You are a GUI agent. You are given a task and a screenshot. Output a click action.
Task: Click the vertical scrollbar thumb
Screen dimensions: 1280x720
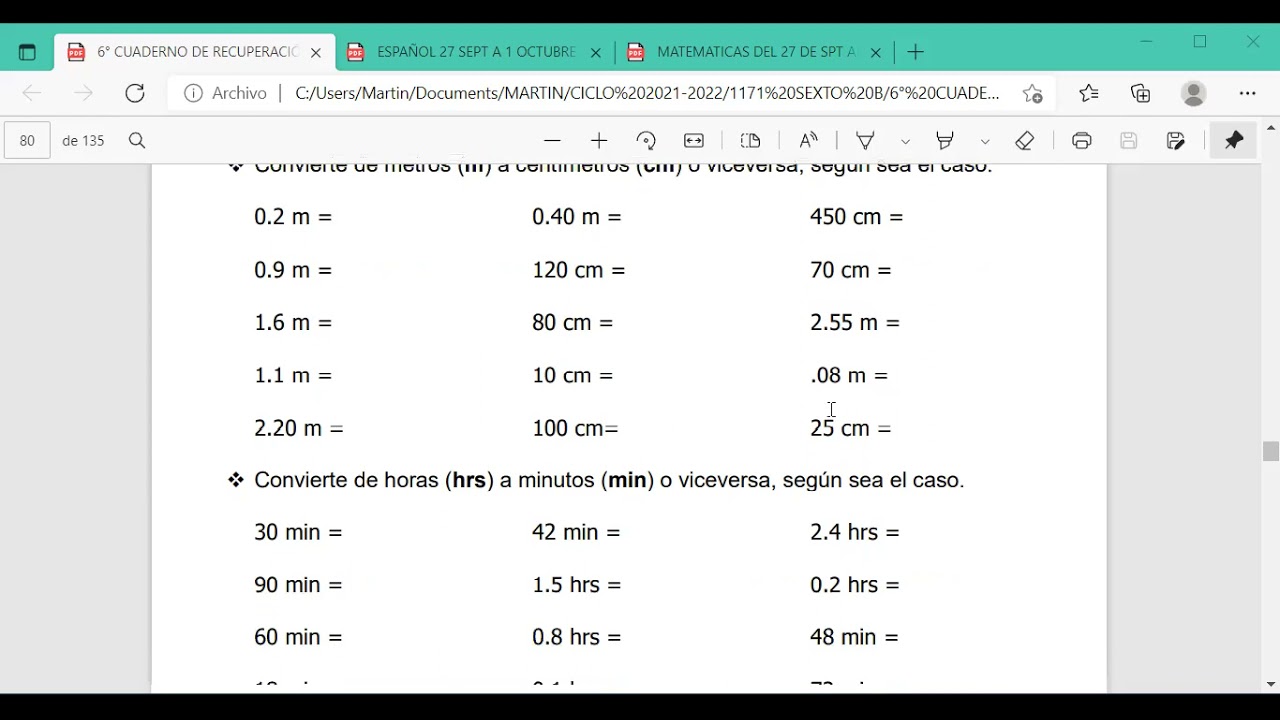(x=1271, y=452)
